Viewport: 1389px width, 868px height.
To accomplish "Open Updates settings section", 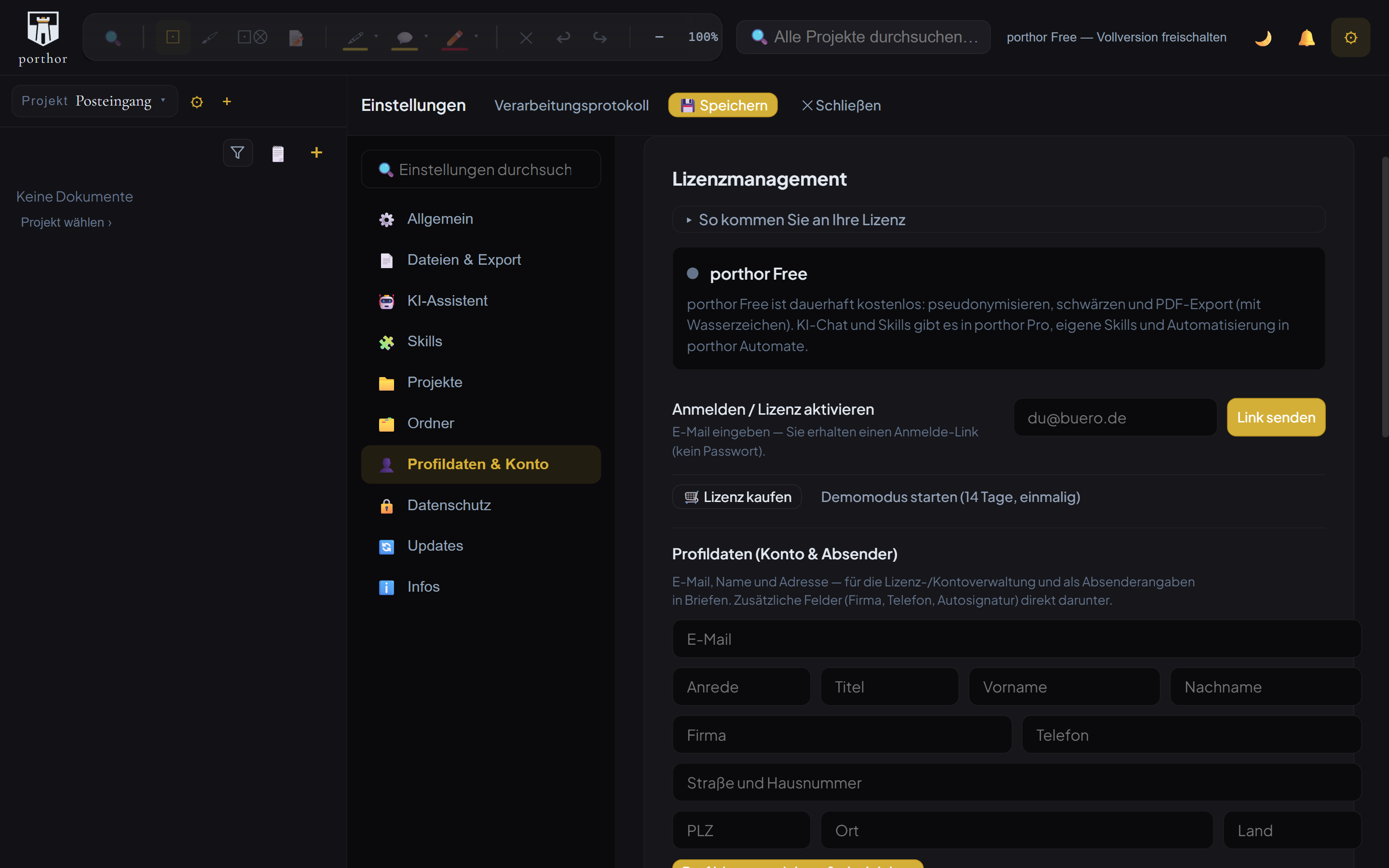I will [481, 546].
